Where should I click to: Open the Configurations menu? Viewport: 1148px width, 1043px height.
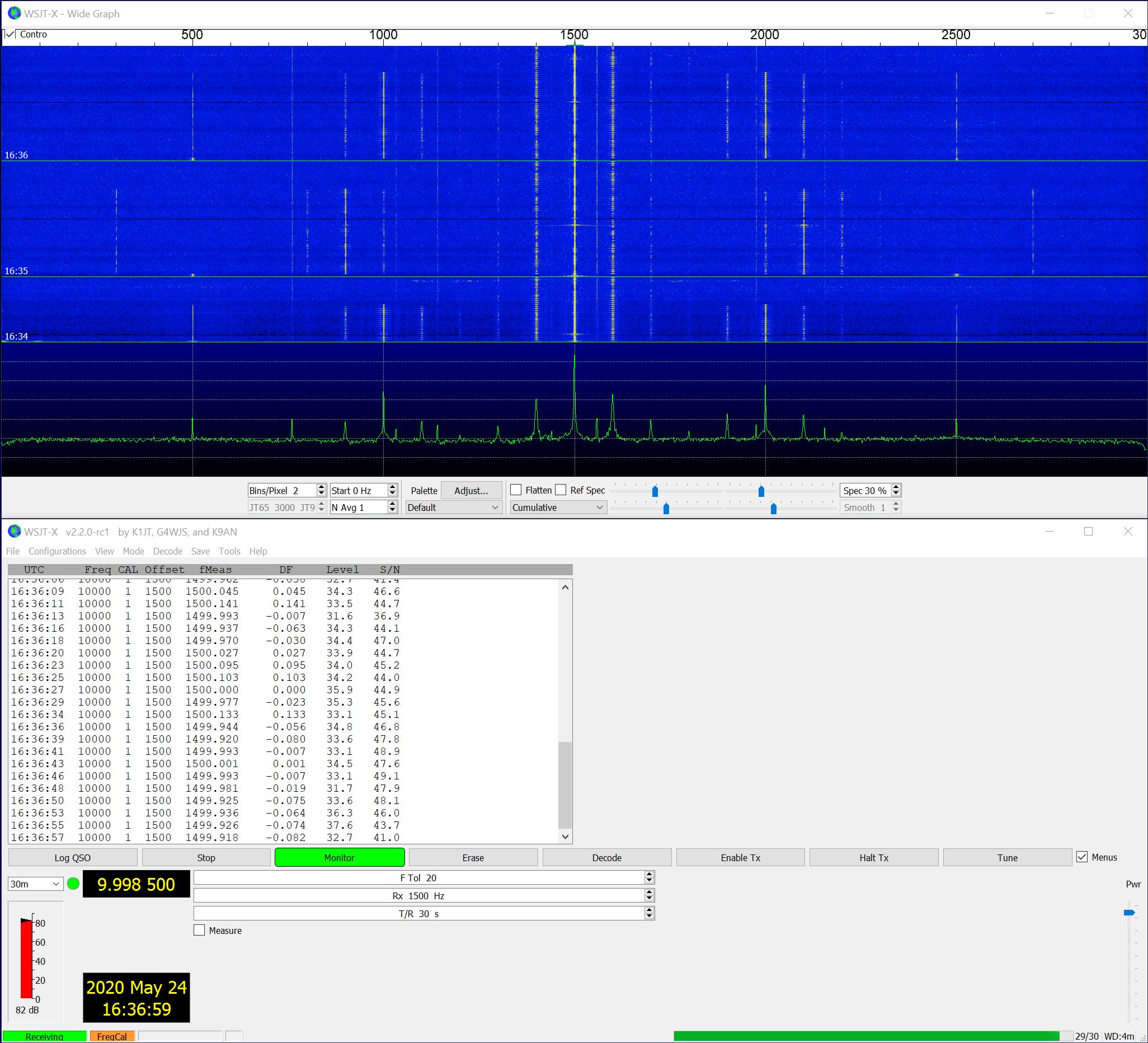coord(57,551)
